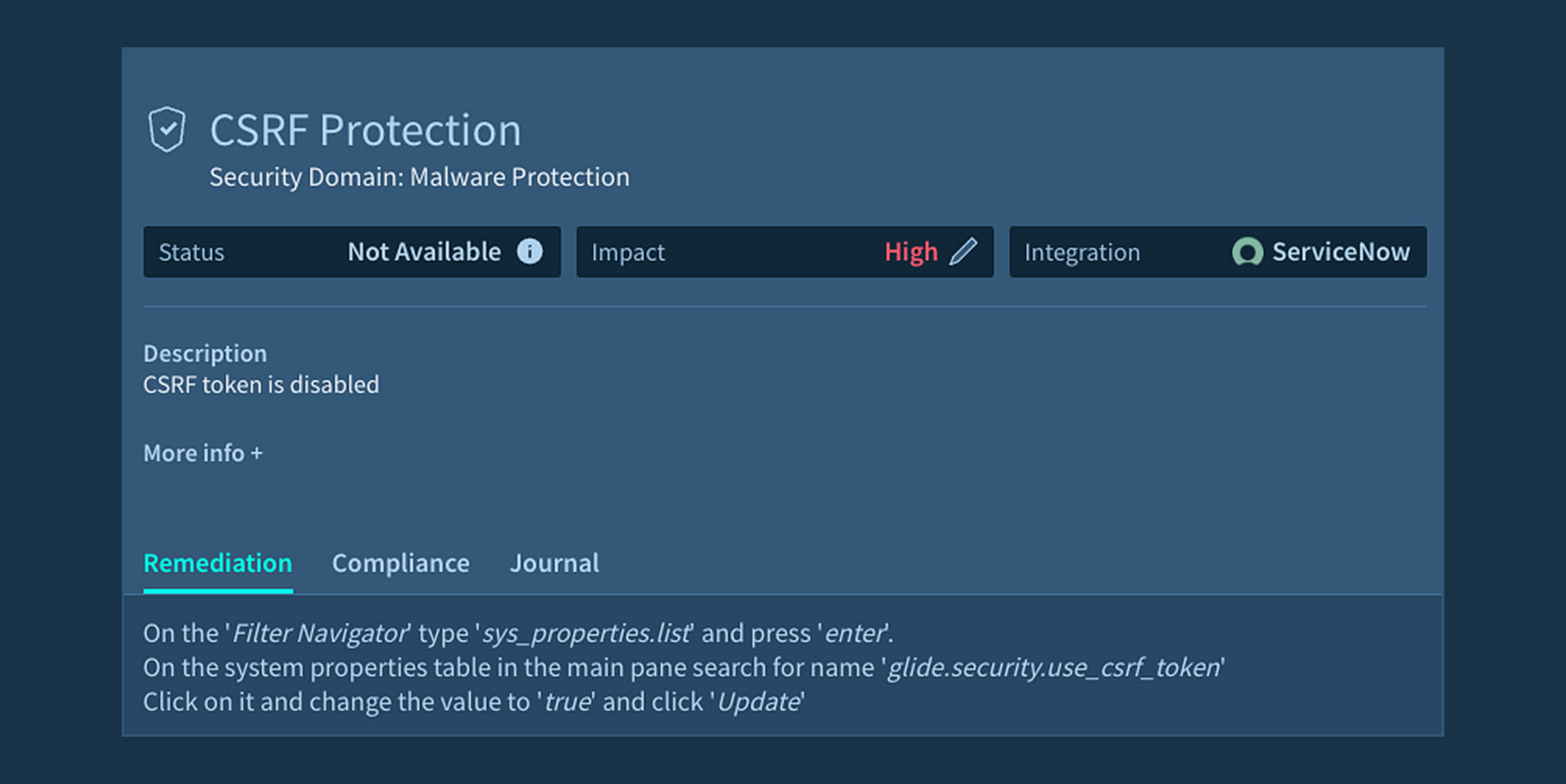Image resolution: width=1566 pixels, height=784 pixels.
Task: Click the 'CSRF token is disabled' description text
Action: point(261,385)
